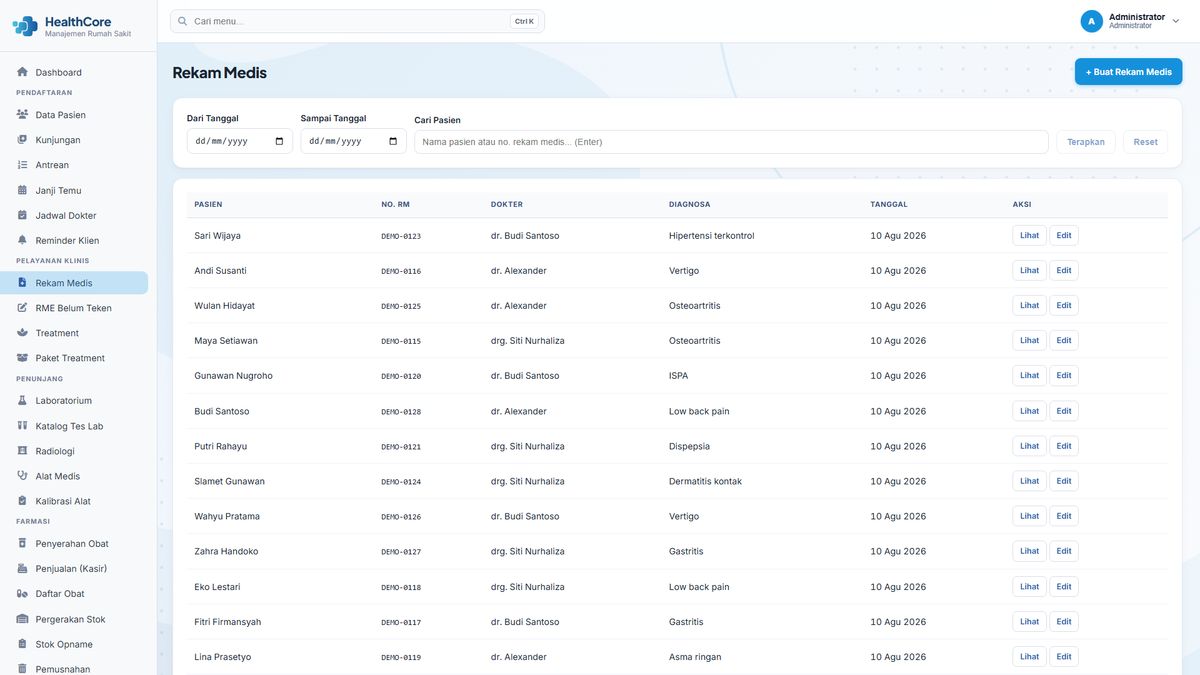Image resolution: width=1200 pixels, height=675 pixels.
Task: Click the Cari Pasien search input
Action: point(731,142)
